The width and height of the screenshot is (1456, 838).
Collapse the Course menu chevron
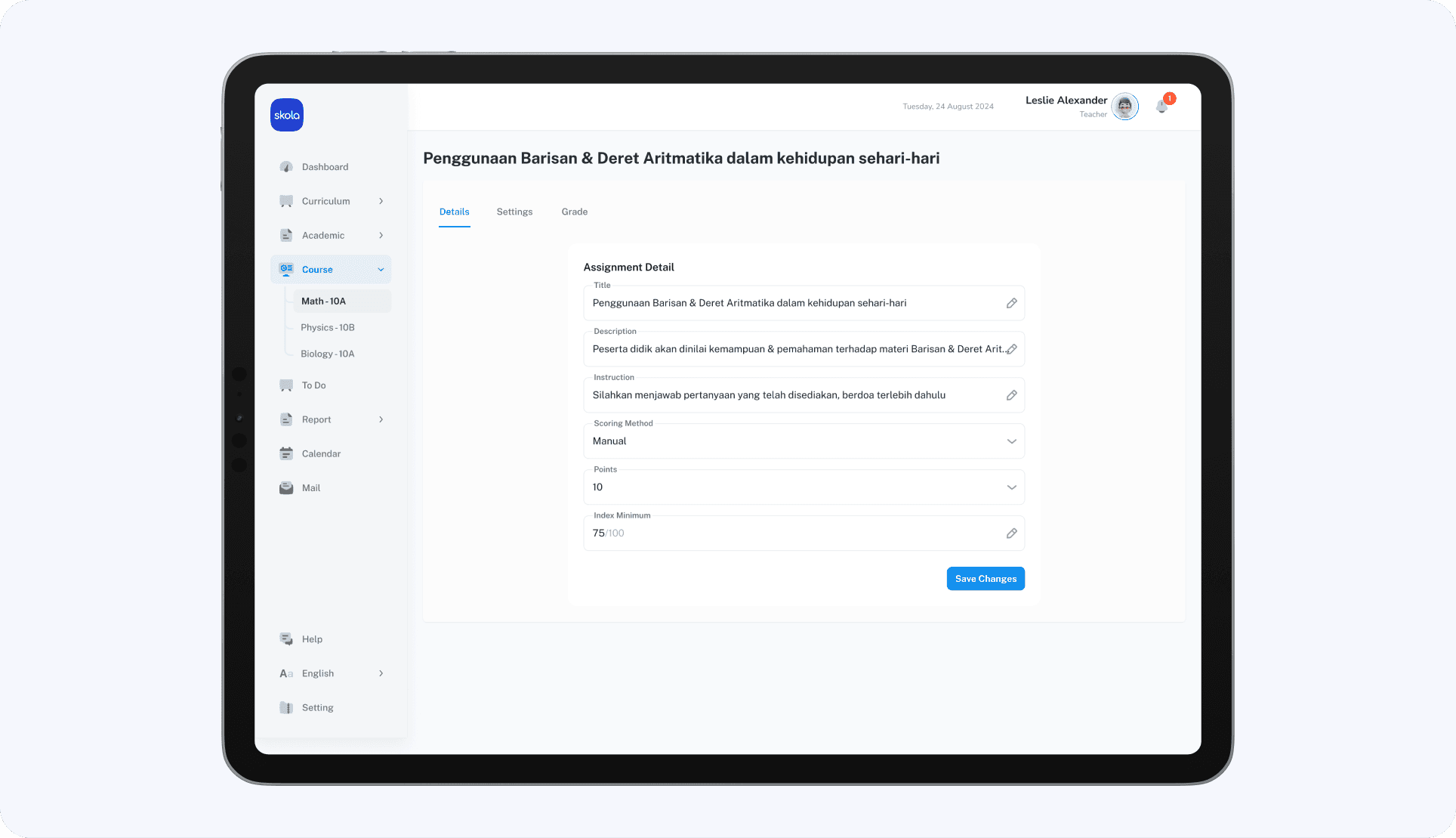click(381, 270)
